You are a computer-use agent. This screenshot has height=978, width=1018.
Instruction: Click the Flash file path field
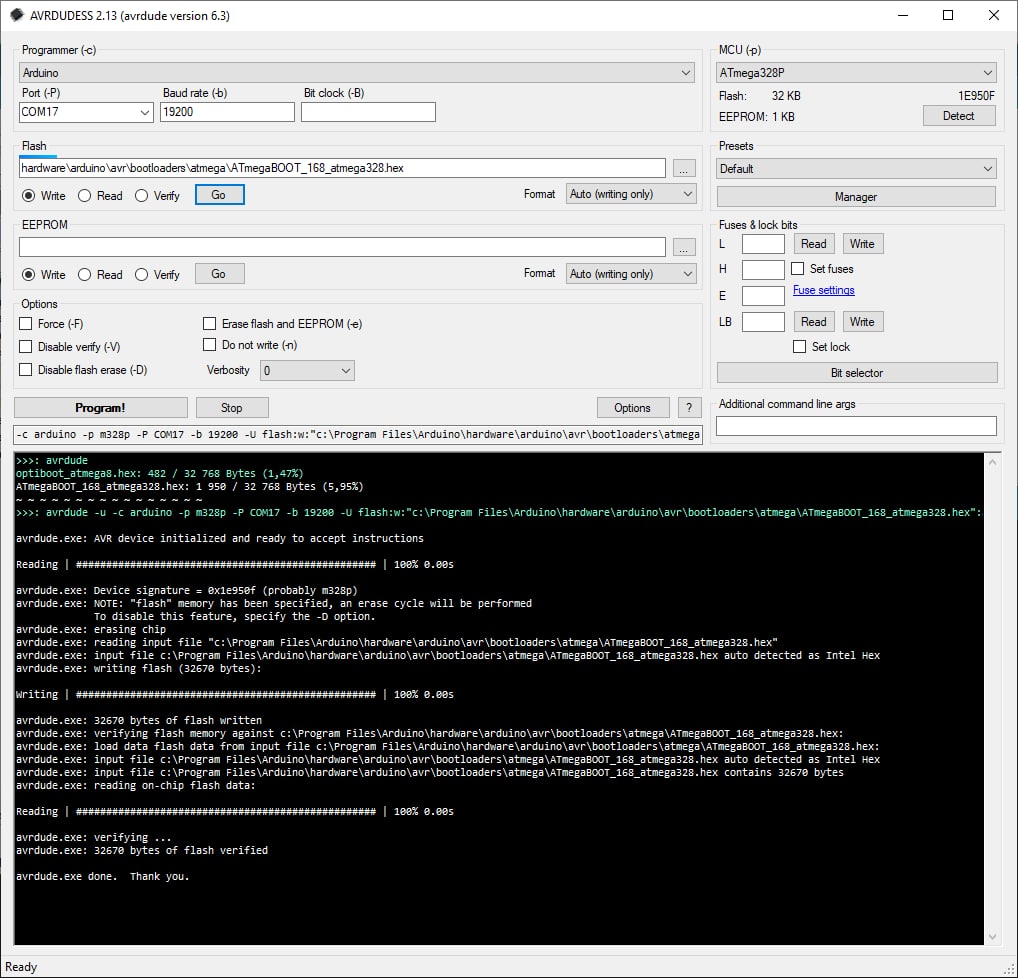click(x=342, y=168)
